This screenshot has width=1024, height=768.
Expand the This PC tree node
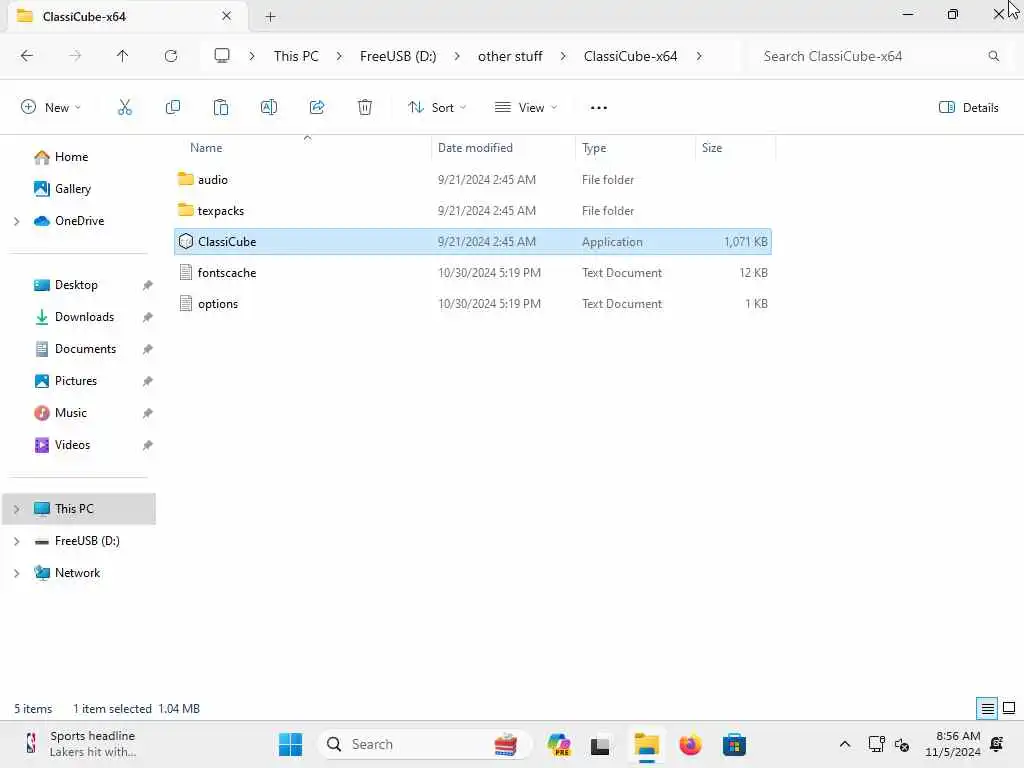[16, 509]
